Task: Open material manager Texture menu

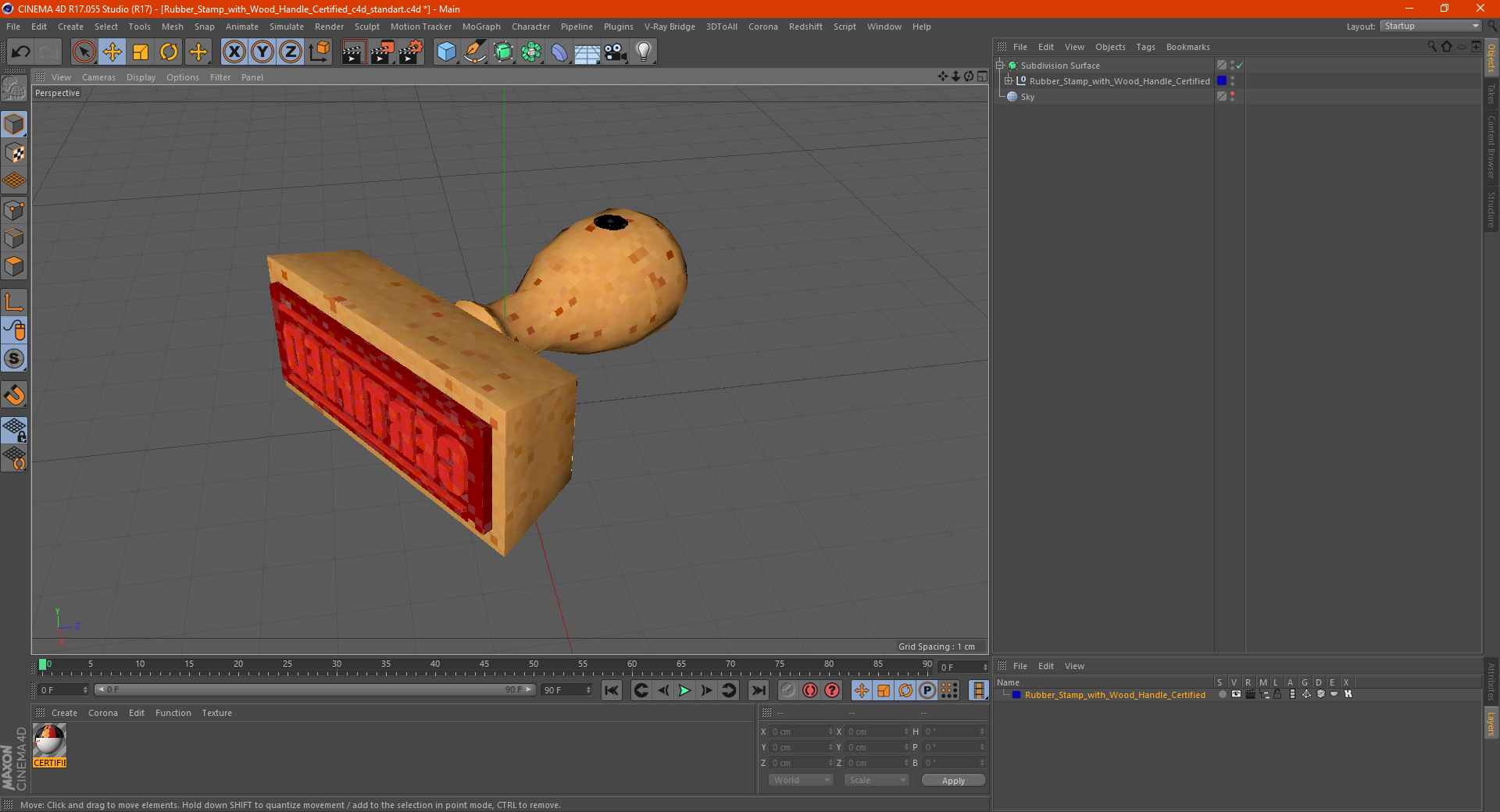Action: tap(216, 713)
